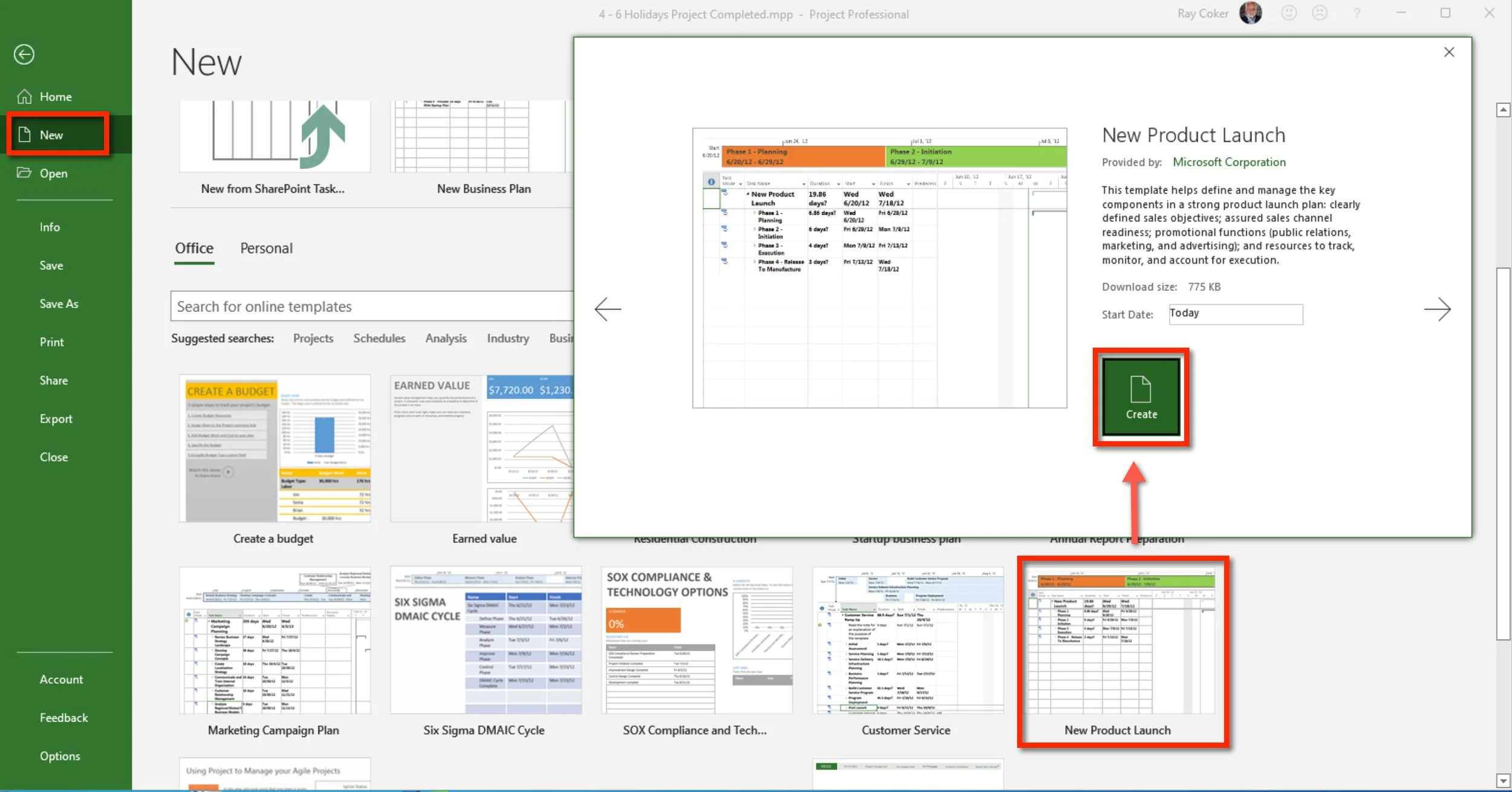The width and height of the screenshot is (1512, 792).
Task: Click the help question mark icon
Action: (x=1357, y=13)
